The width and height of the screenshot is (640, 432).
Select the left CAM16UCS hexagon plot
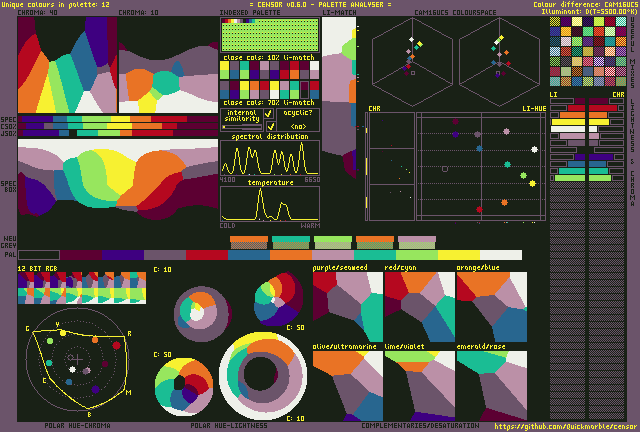(x=412, y=61)
